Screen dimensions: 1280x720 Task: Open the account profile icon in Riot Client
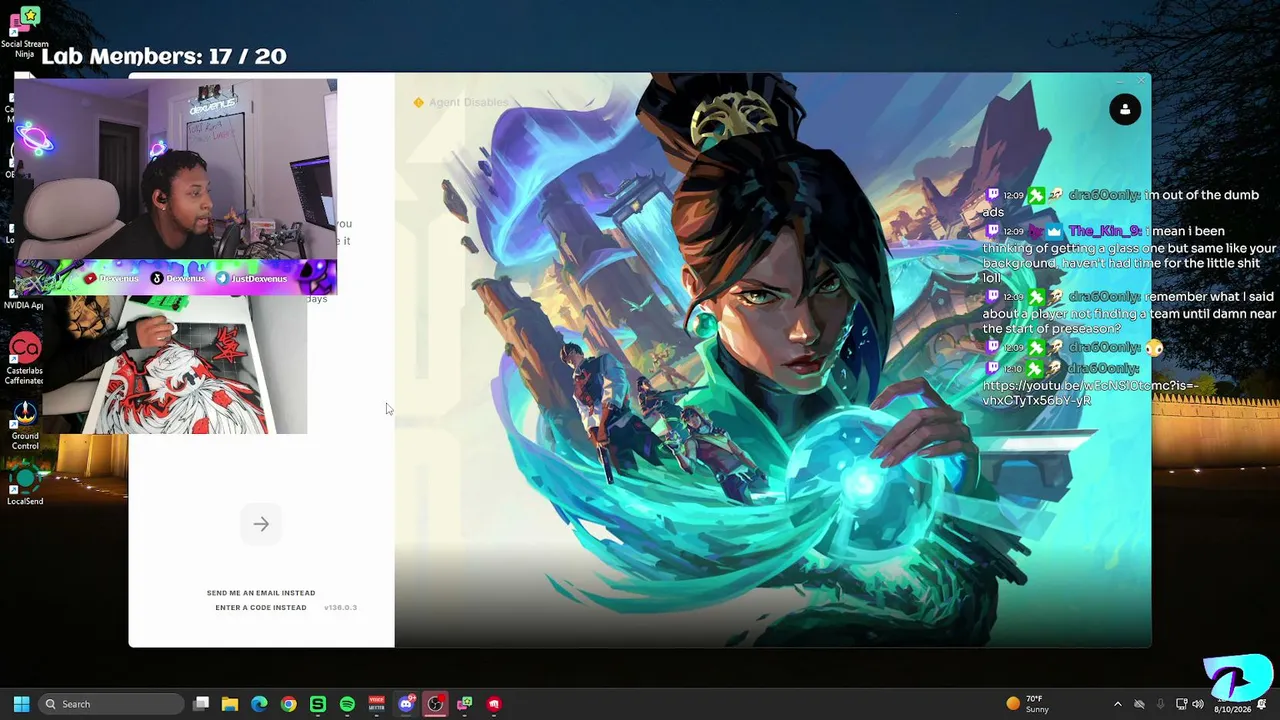[1125, 109]
